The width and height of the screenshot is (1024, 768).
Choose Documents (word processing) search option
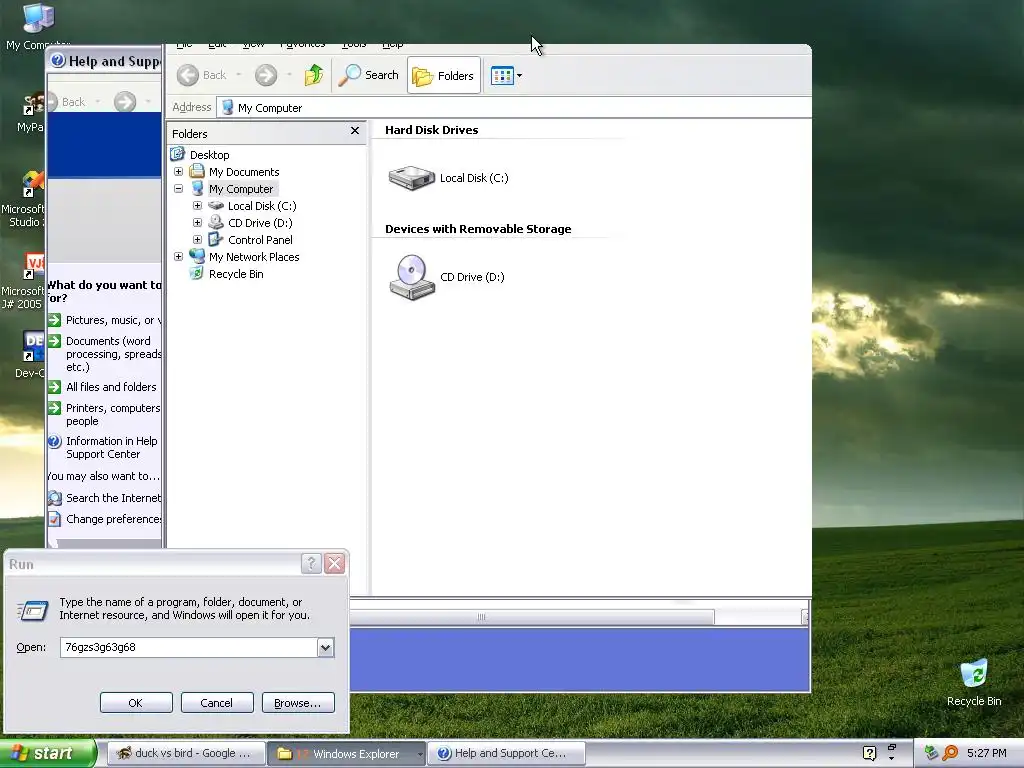pyautogui.click(x=113, y=354)
